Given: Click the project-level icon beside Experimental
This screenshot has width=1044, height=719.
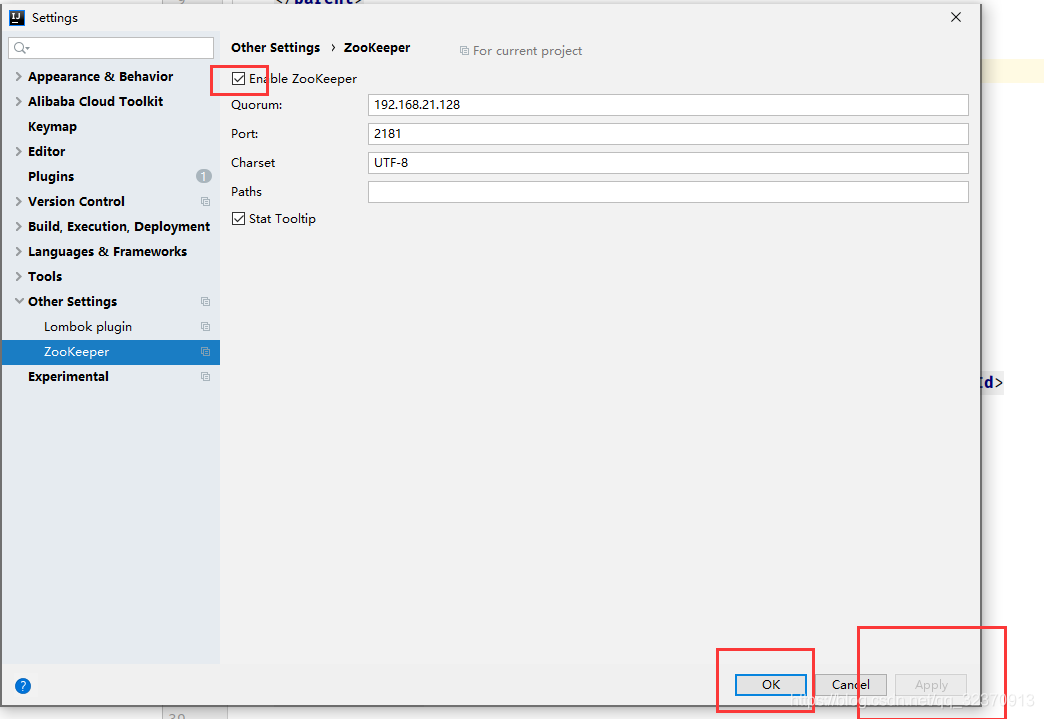Looking at the screenshot, I should [x=205, y=377].
